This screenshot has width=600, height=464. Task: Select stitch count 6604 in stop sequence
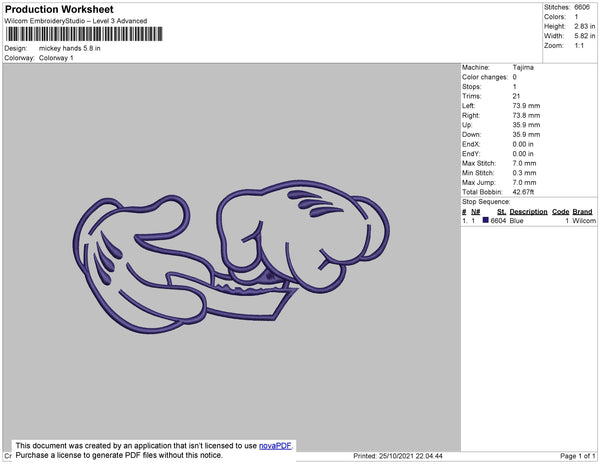[498, 221]
